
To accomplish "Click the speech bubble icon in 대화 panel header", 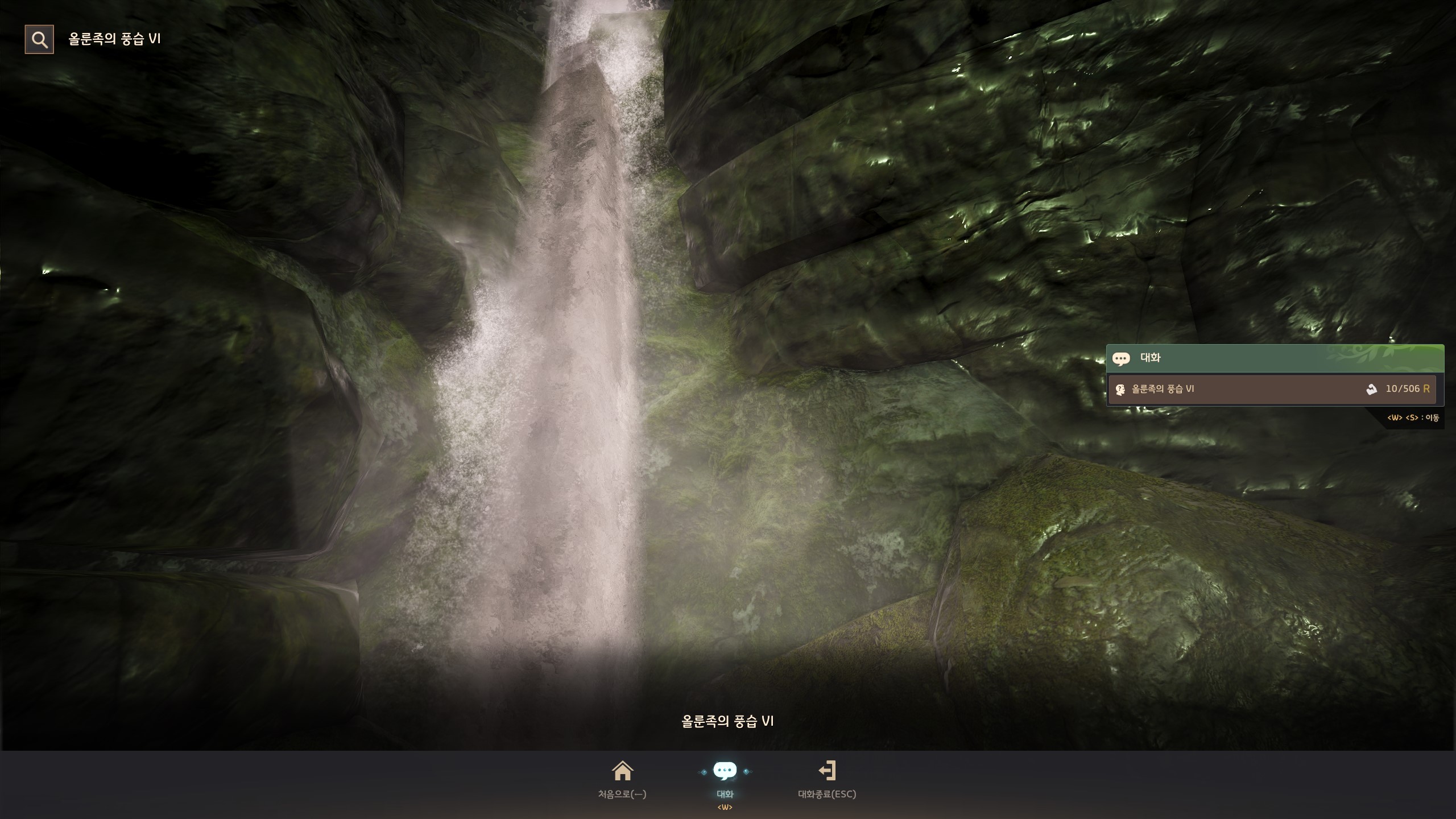I will [1121, 359].
